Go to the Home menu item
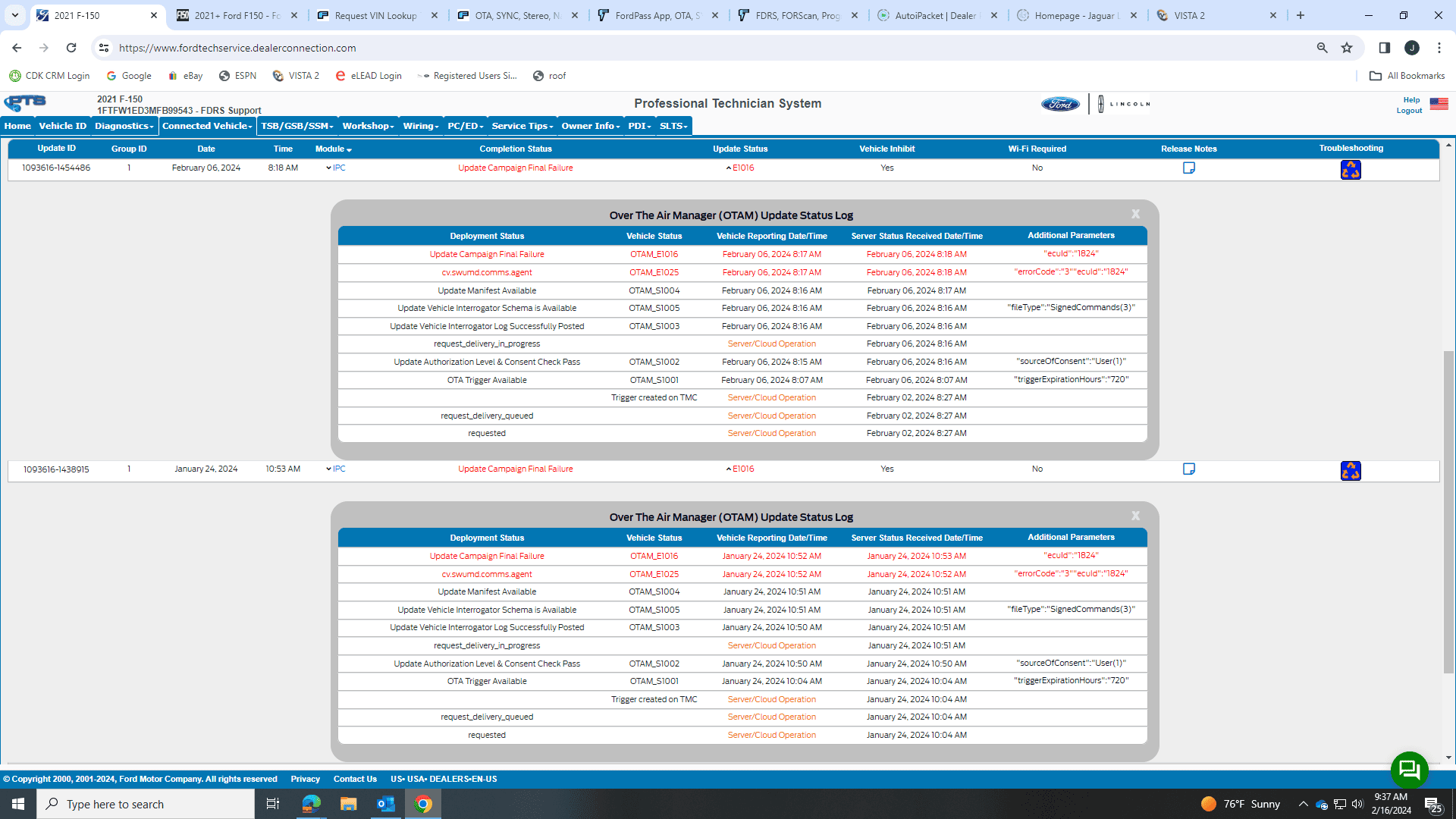Image resolution: width=1456 pixels, height=819 pixels. (x=17, y=126)
